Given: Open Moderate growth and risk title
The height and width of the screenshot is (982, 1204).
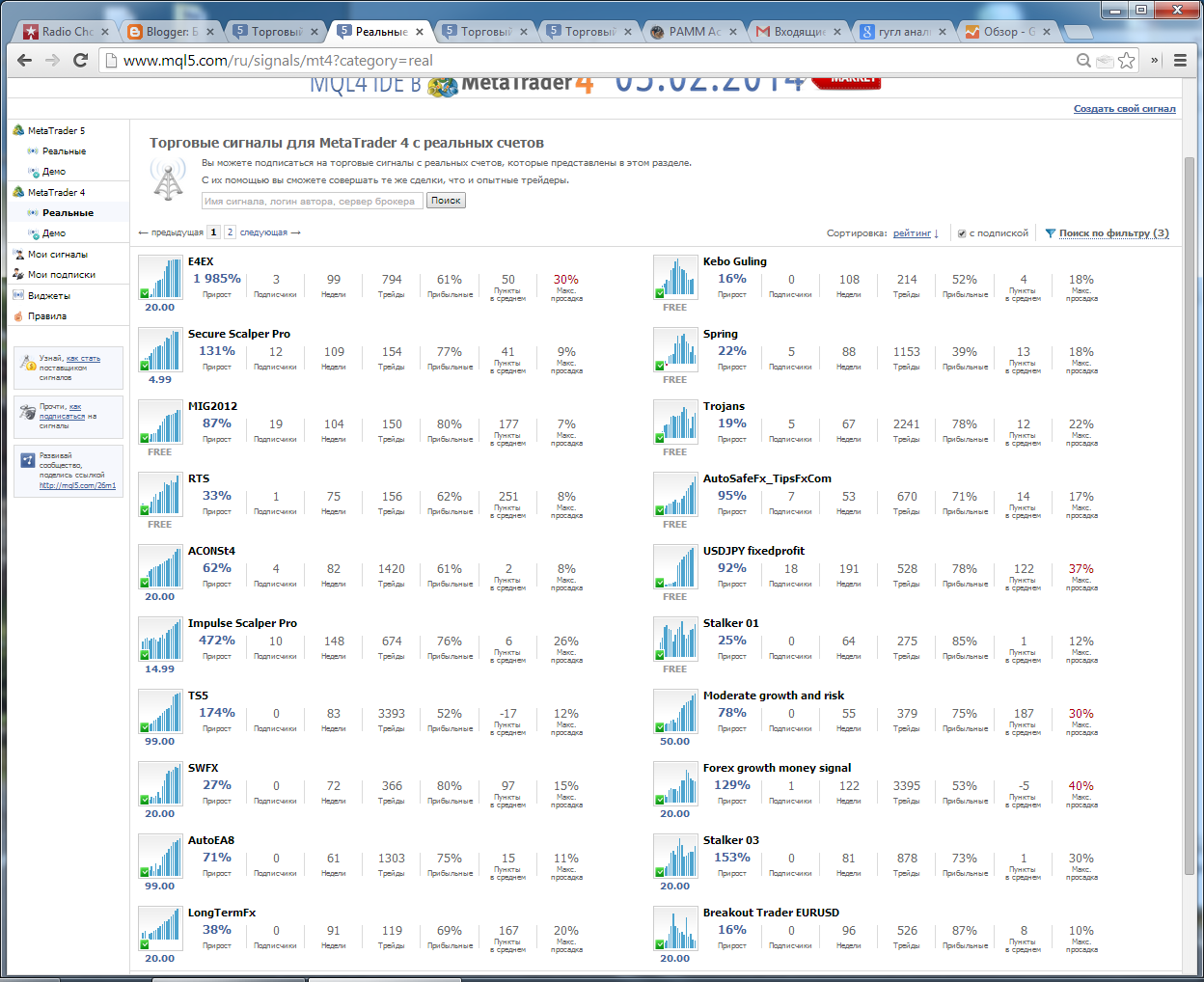Looking at the screenshot, I should click(x=774, y=696).
